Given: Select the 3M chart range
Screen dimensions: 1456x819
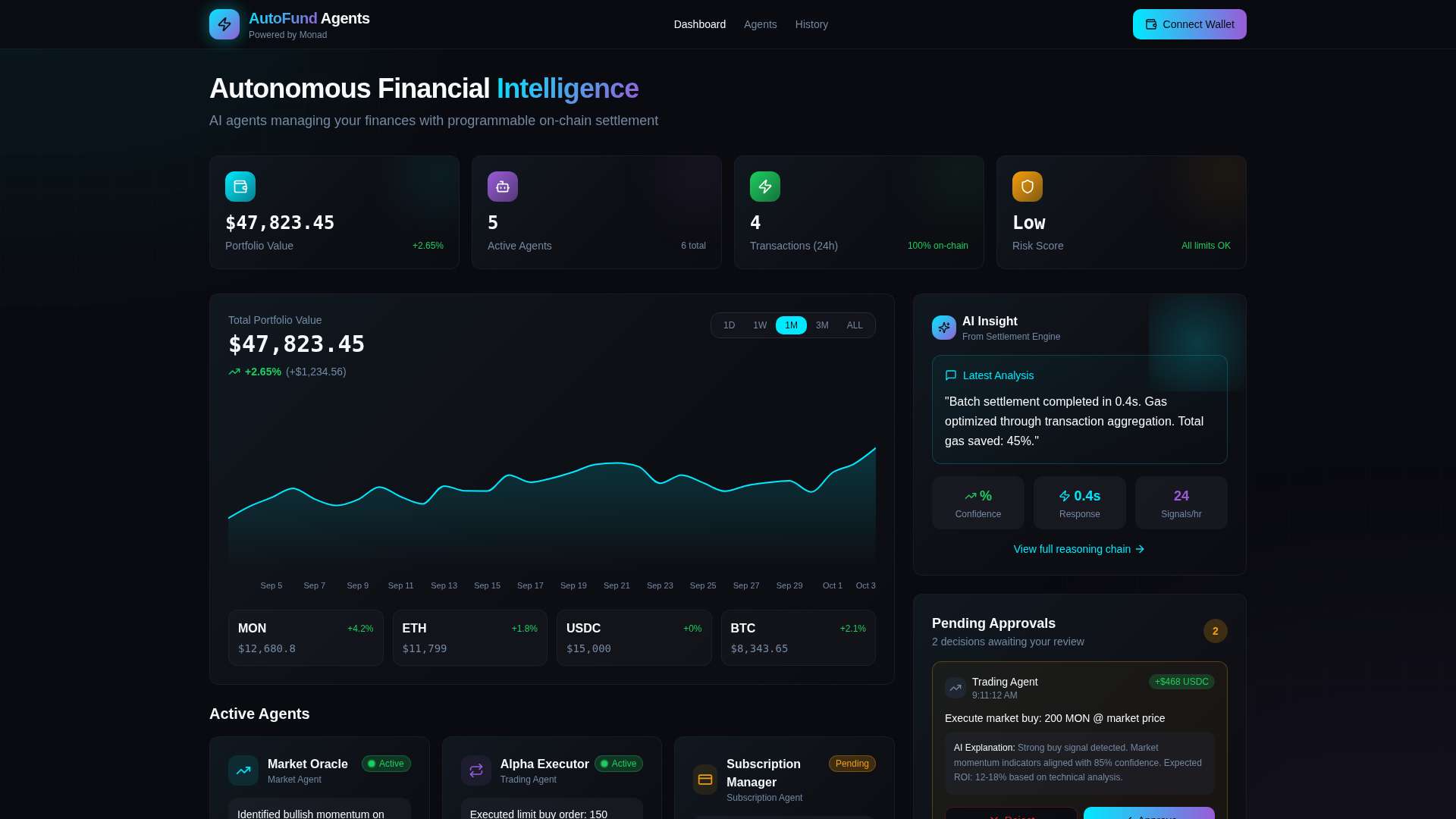Looking at the screenshot, I should pyautogui.click(x=822, y=325).
